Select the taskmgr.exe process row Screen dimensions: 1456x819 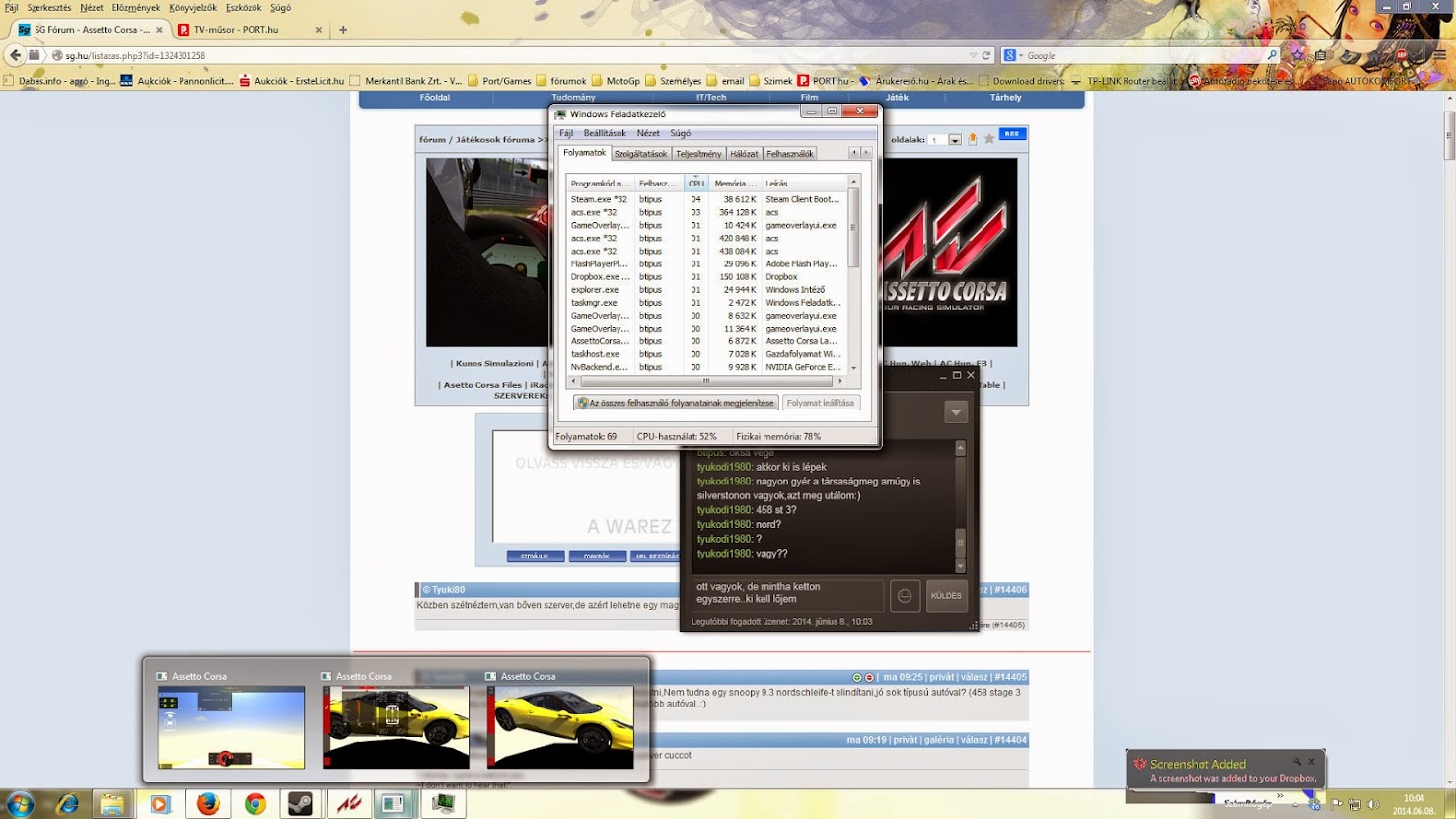click(x=706, y=303)
